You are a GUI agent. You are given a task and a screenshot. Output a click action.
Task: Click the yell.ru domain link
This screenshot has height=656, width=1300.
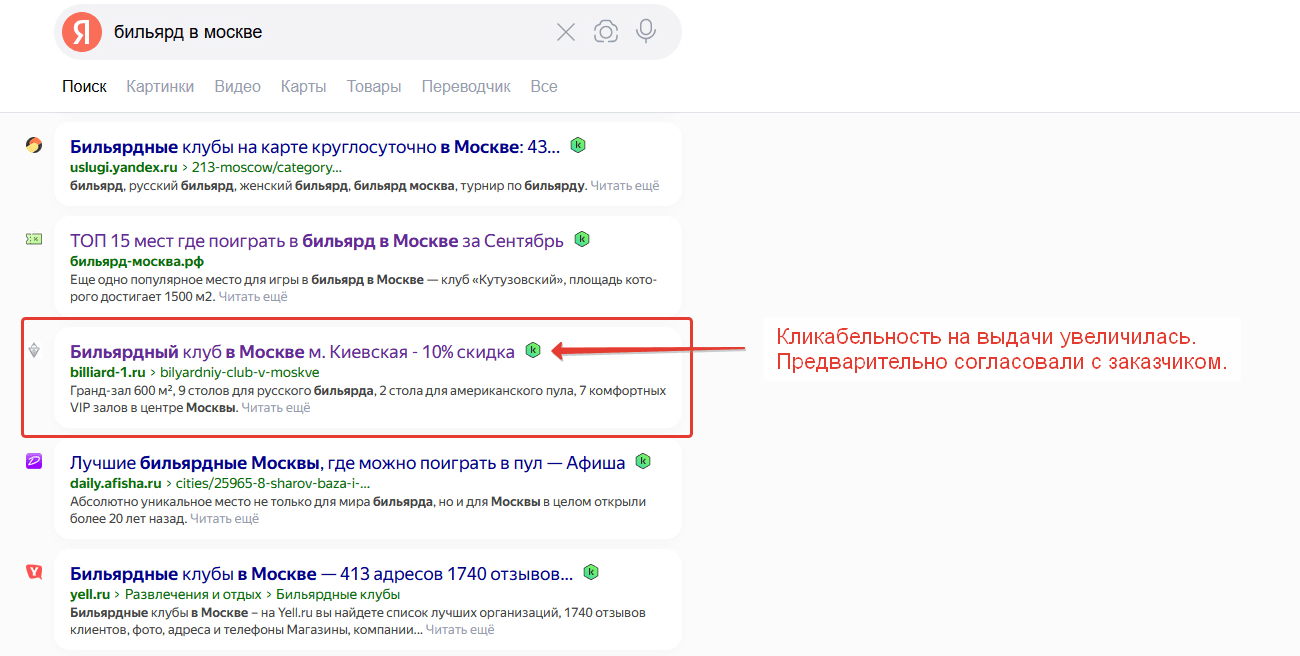coord(90,594)
